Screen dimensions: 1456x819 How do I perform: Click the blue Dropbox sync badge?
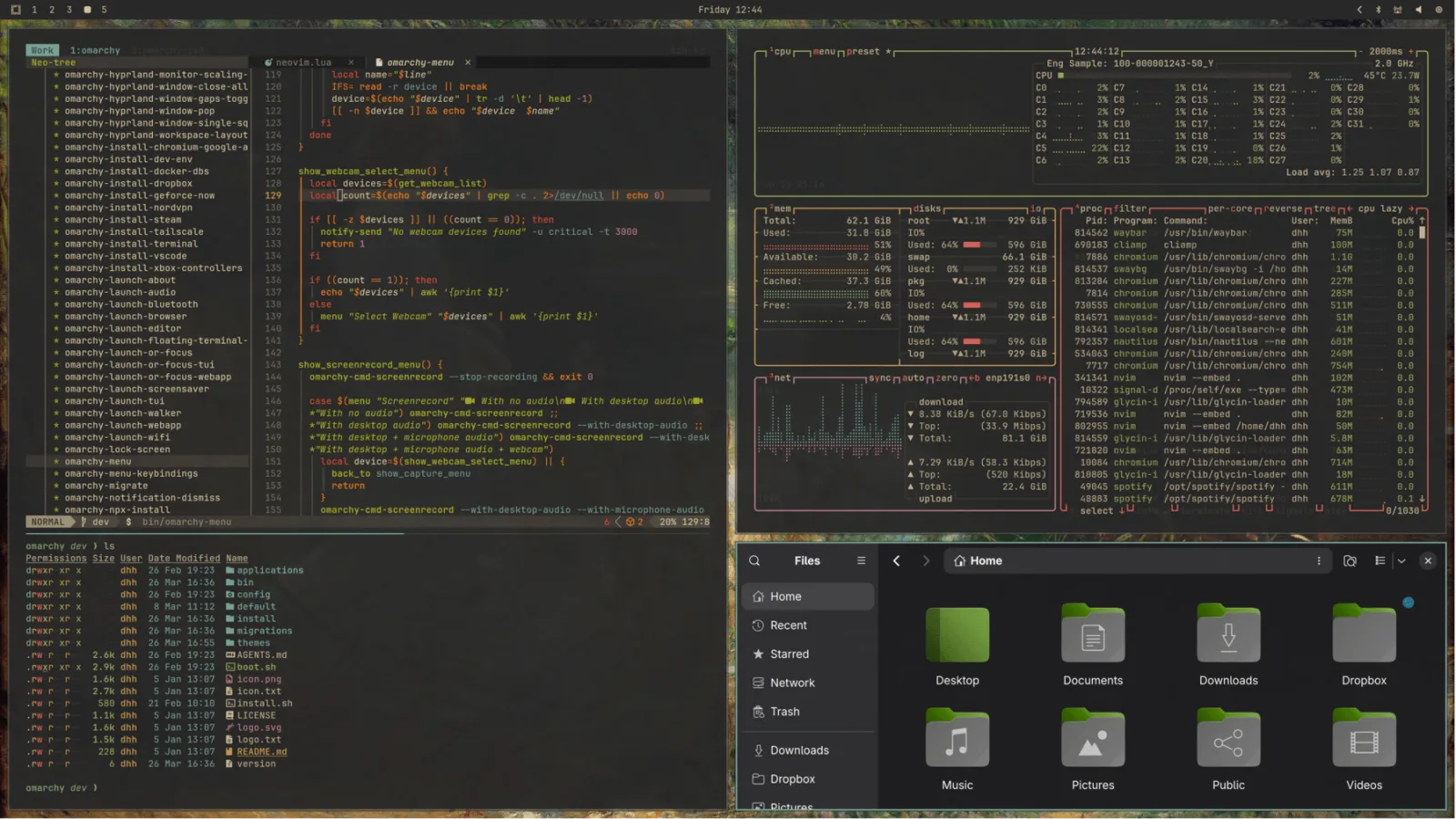click(1408, 602)
